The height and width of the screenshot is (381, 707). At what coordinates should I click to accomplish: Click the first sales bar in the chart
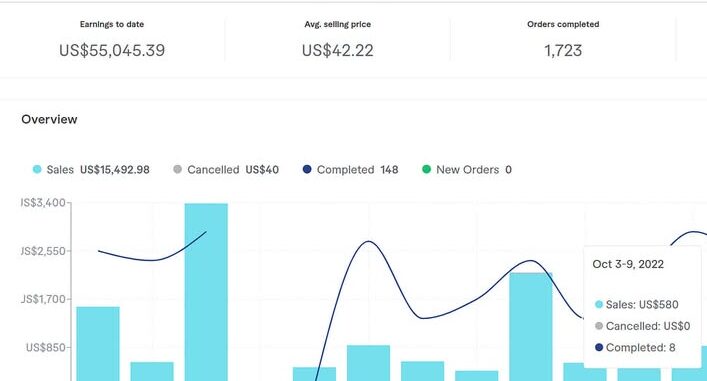(x=98, y=344)
